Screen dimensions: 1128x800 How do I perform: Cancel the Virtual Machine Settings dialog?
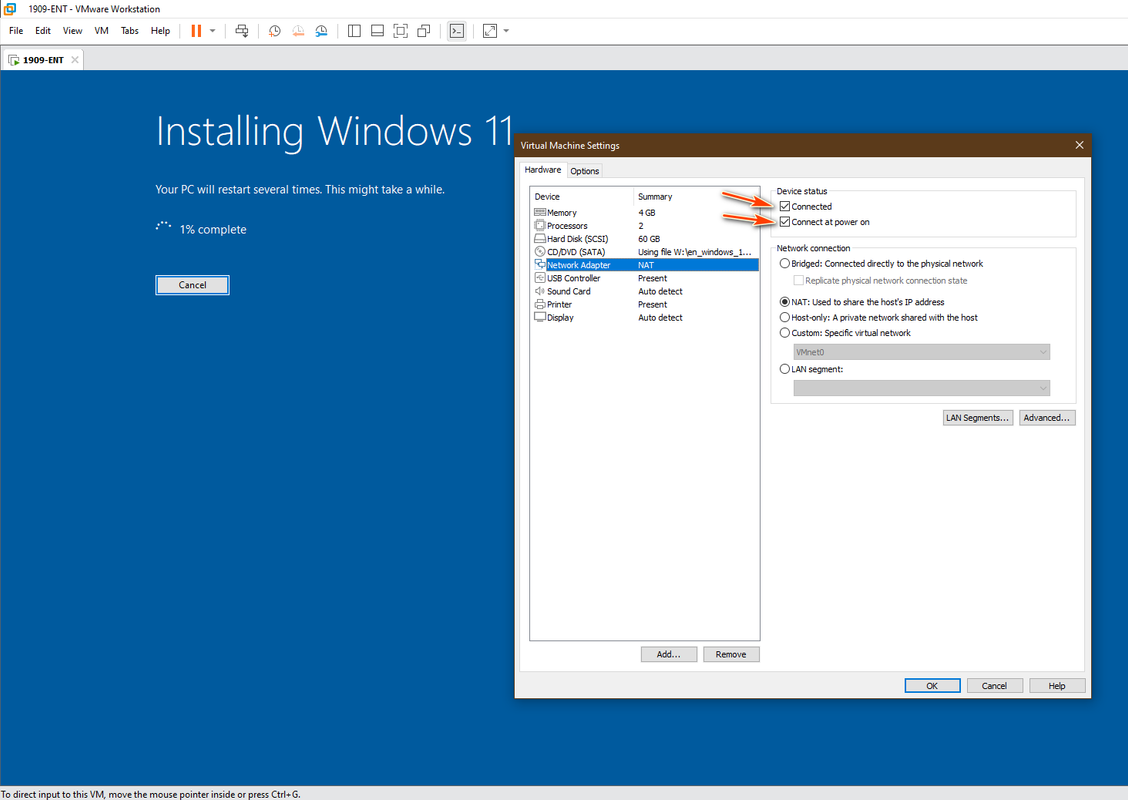[994, 686]
